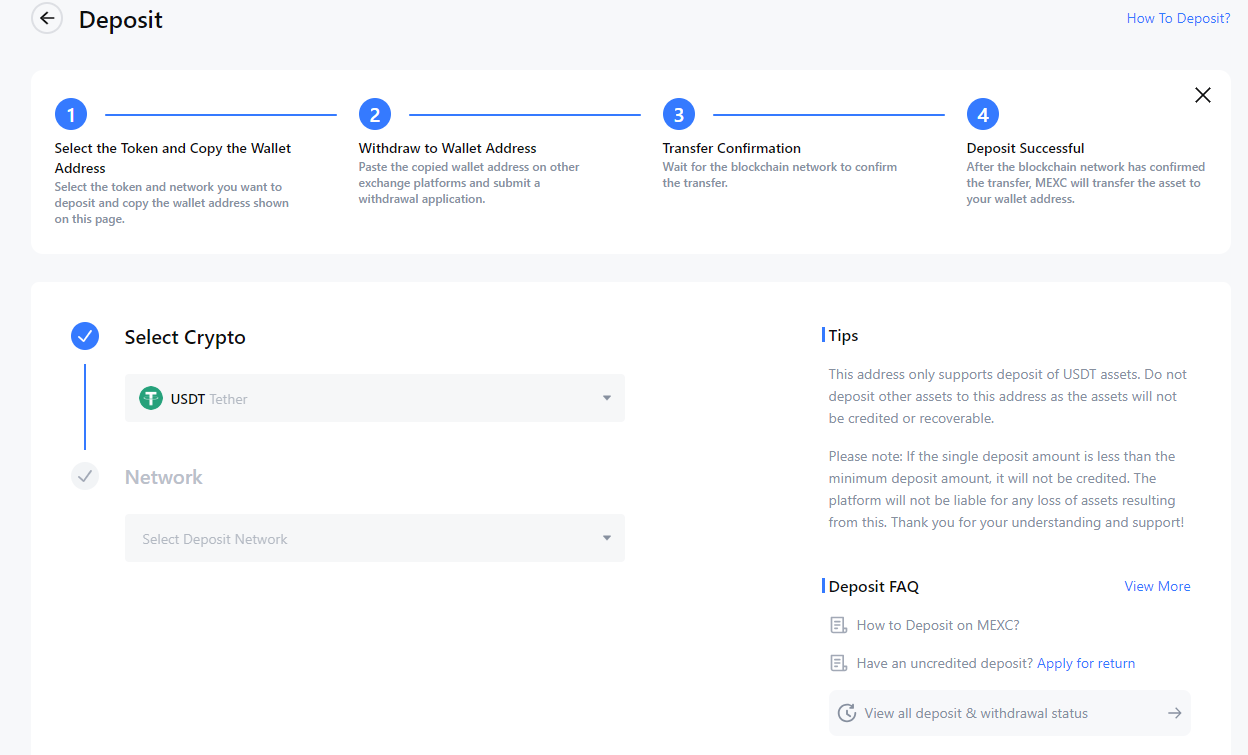Click the gray Network step checkmark

pos(85,477)
